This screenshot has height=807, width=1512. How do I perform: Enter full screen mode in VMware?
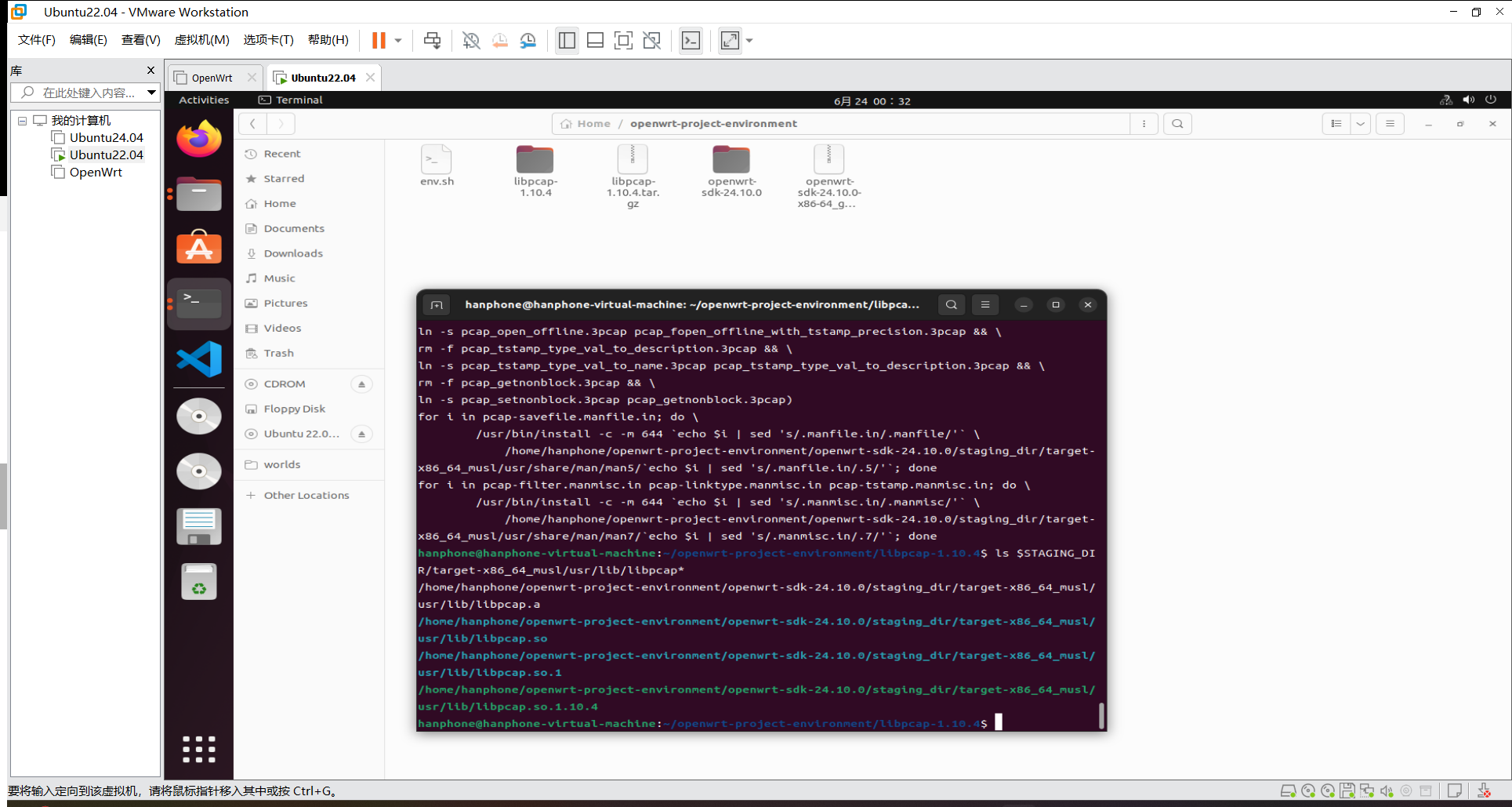(623, 41)
